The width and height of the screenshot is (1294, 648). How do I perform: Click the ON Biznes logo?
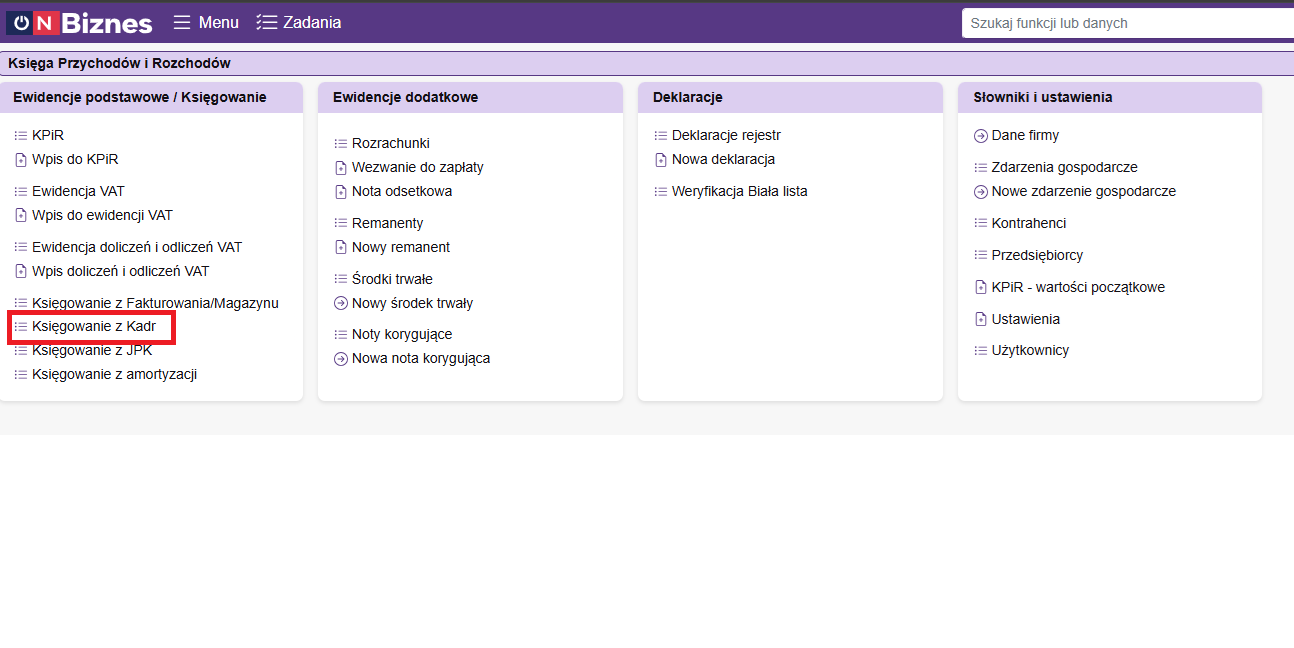[x=80, y=22]
